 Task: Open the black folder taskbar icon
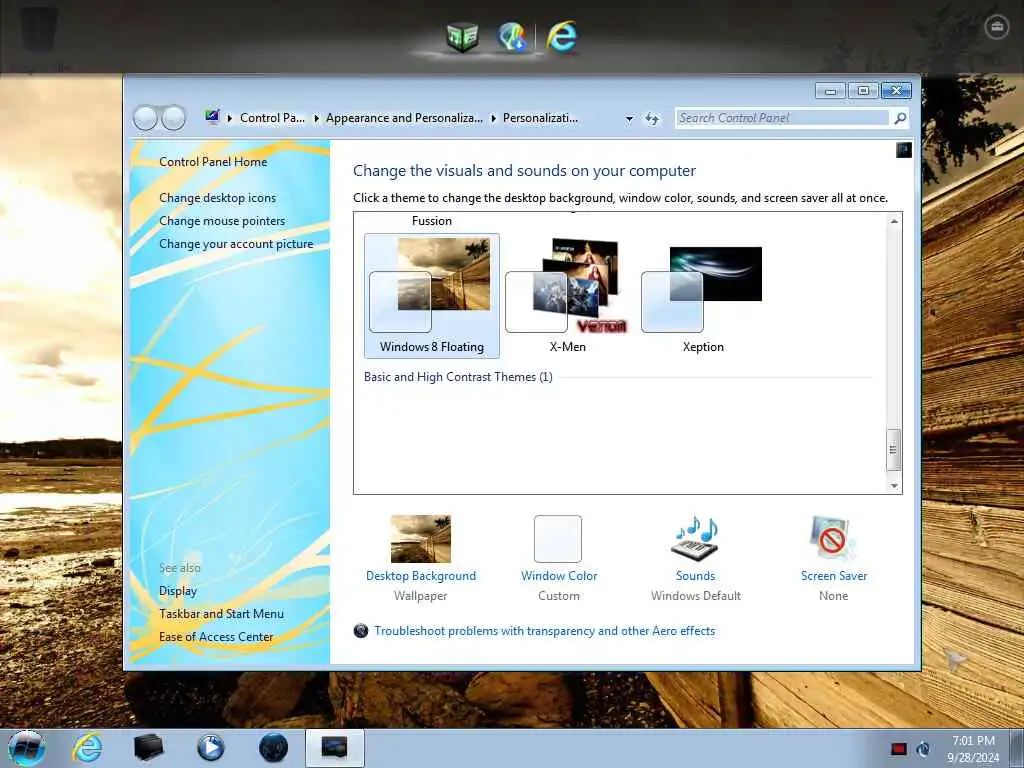point(148,748)
